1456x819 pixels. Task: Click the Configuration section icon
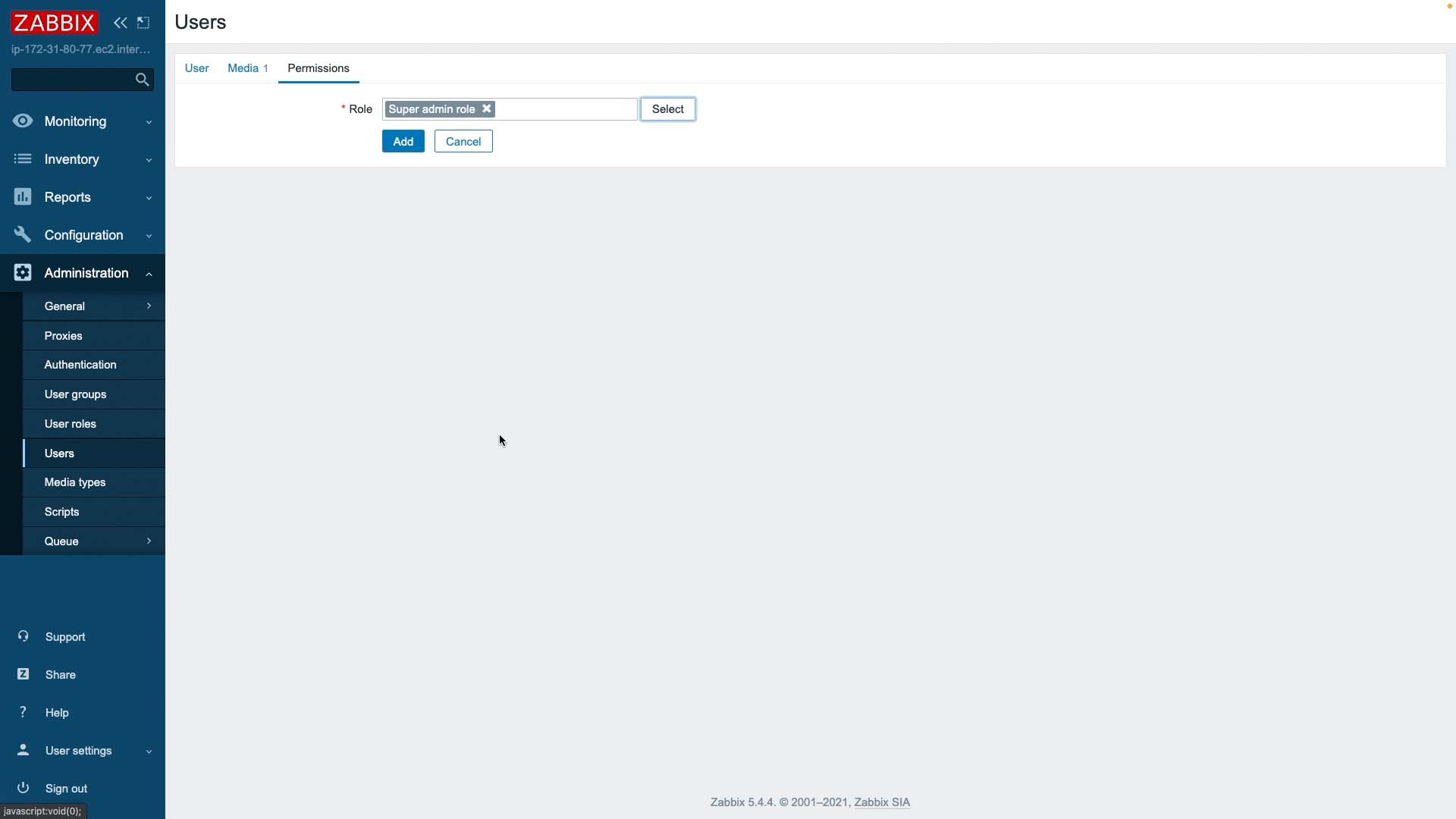(x=22, y=234)
